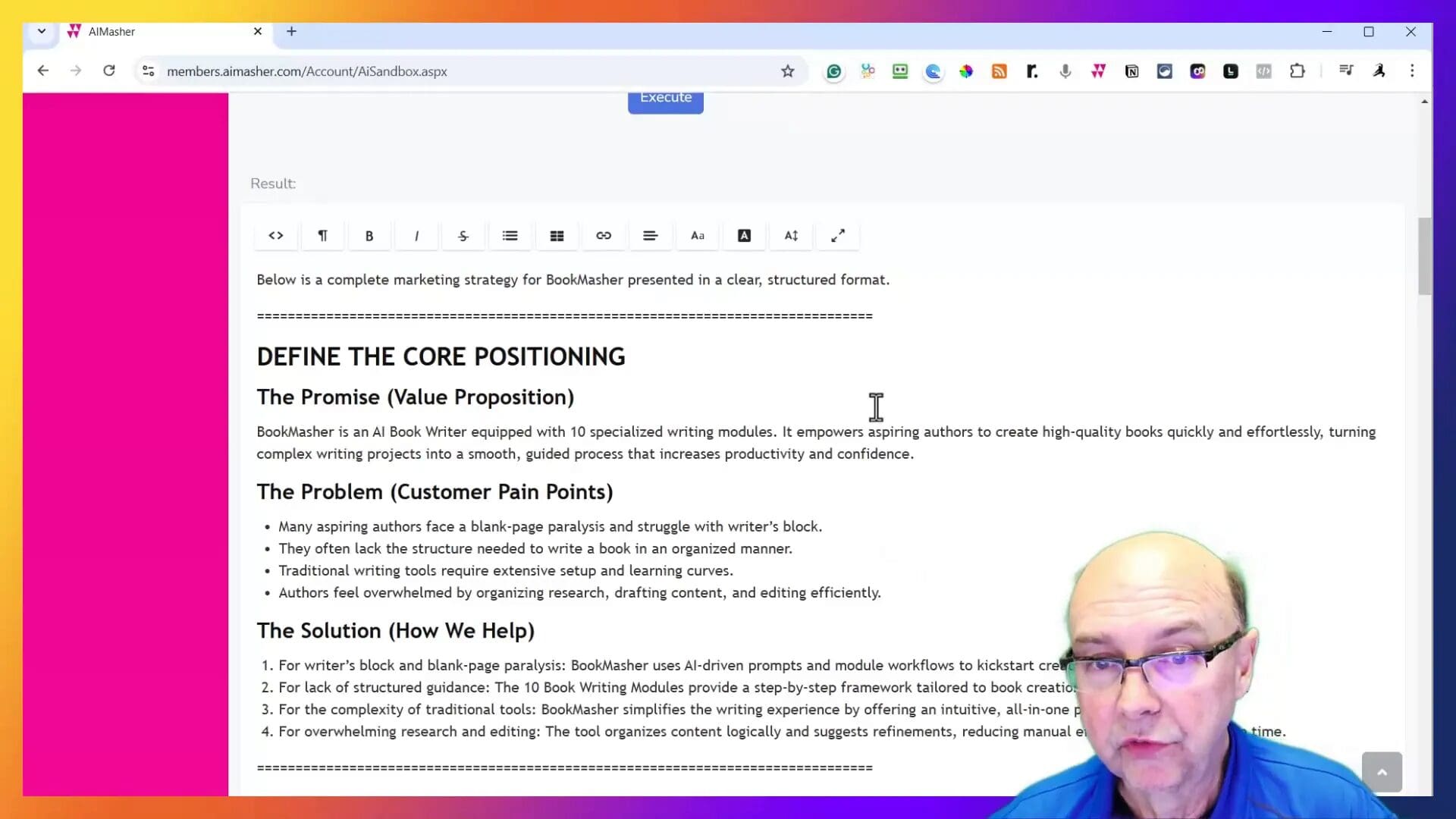Click the scroll-to-top arrow button

[1382, 772]
